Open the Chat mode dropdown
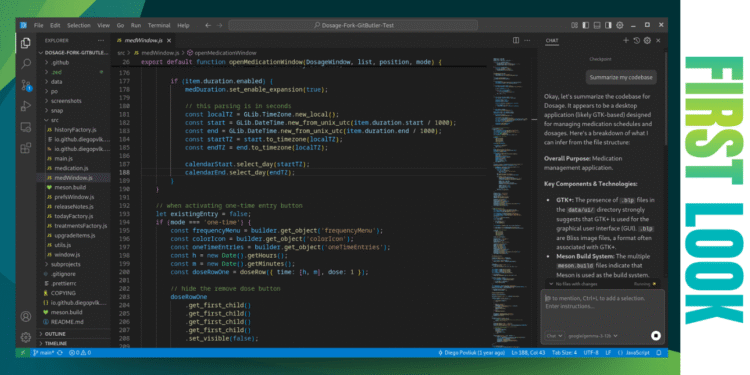Image resolution: width=750 pixels, height=375 pixels. (555, 336)
